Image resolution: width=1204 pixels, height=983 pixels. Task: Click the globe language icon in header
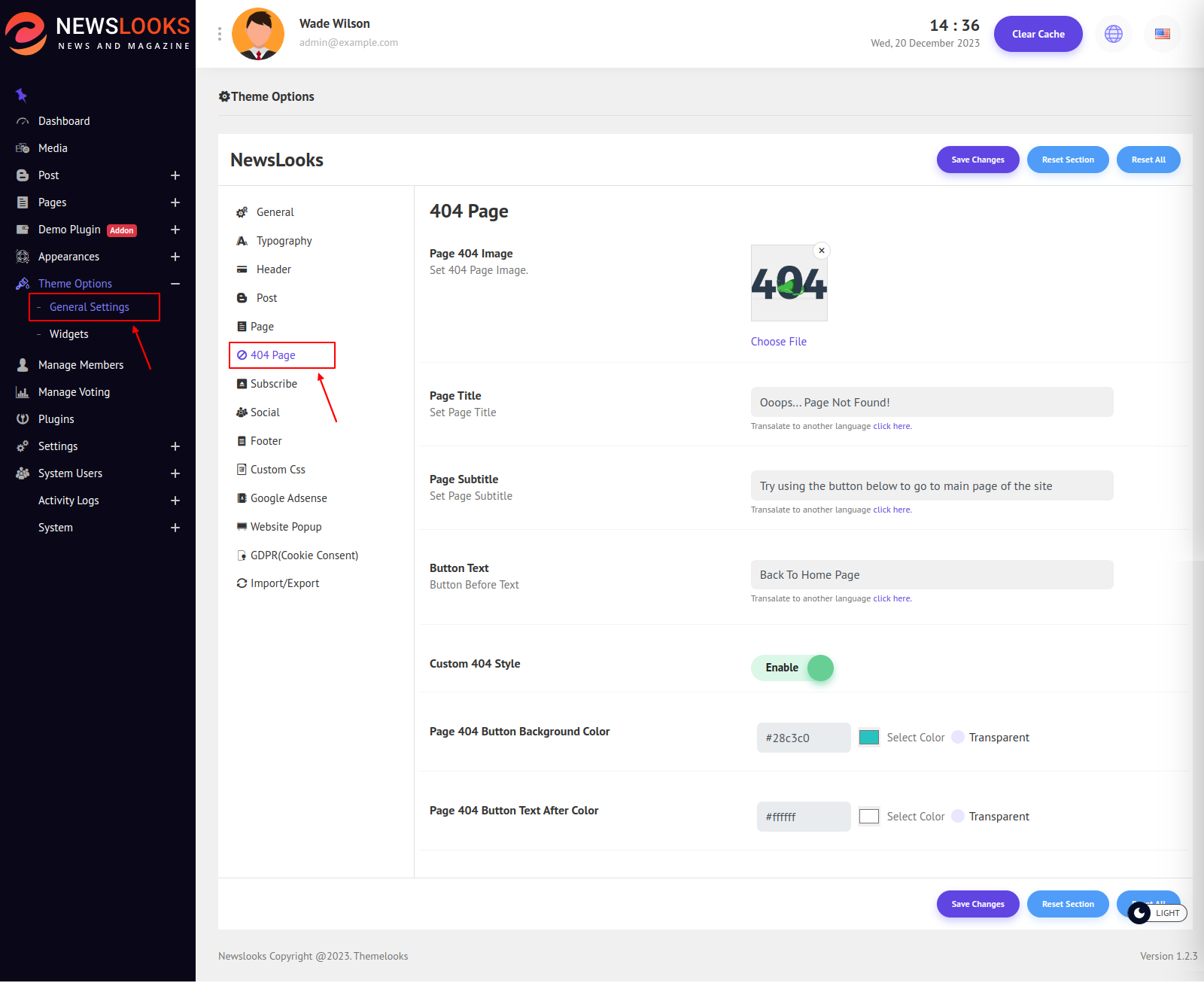coord(1113,34)
